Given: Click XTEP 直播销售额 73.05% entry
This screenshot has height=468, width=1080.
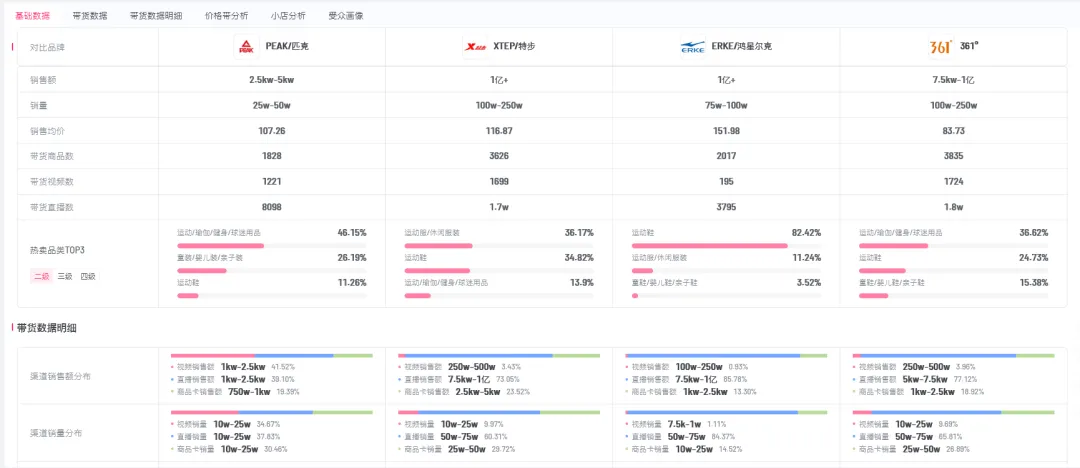Looking at the screenshot, I should [459, 380].
